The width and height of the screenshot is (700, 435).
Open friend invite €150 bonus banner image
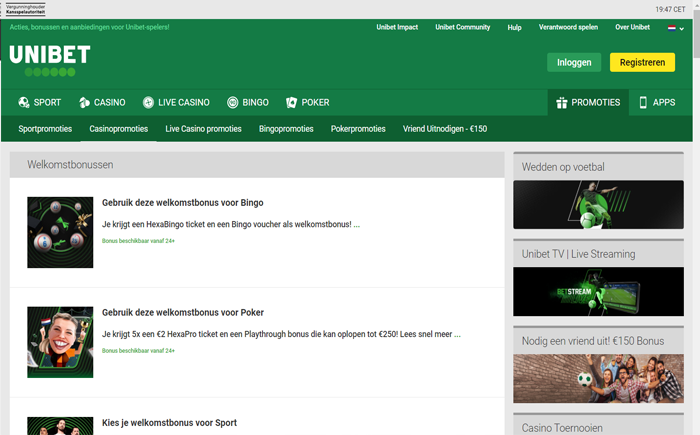tap(598, 379)
